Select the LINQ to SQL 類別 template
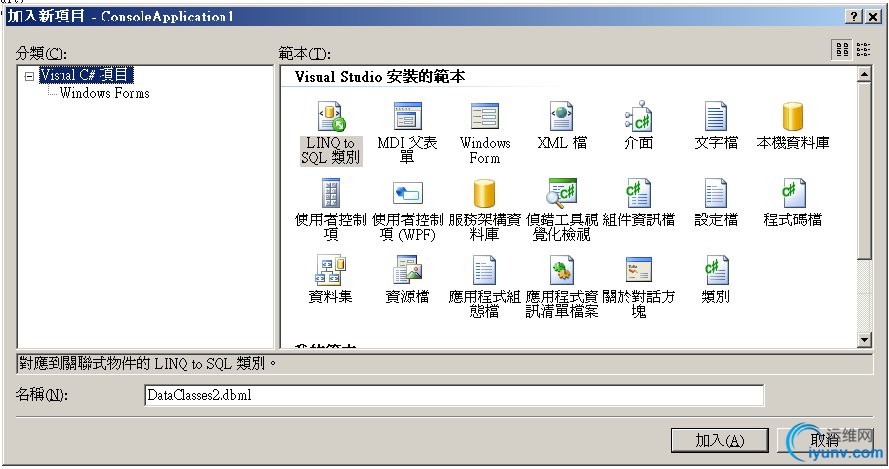This screenshot has width=889, height=469. (331, 134)
